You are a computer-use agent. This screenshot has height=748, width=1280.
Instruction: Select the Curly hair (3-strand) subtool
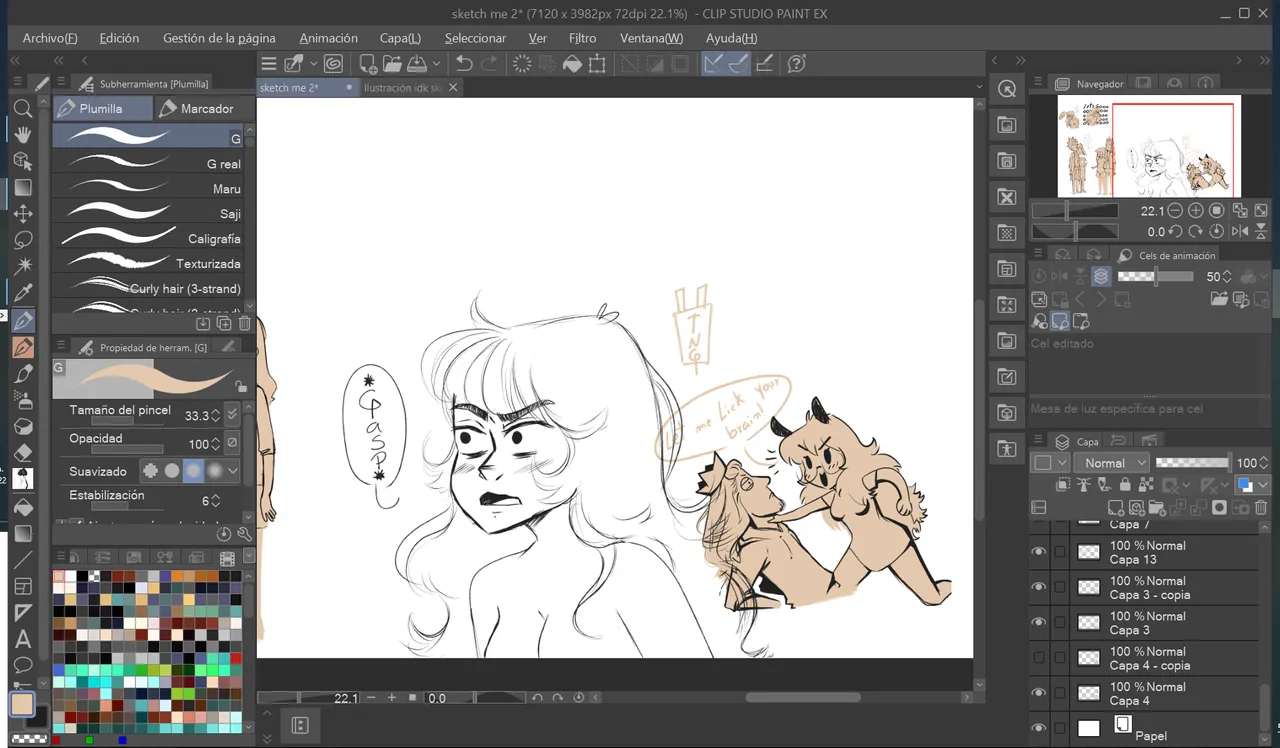pos(150,288)
